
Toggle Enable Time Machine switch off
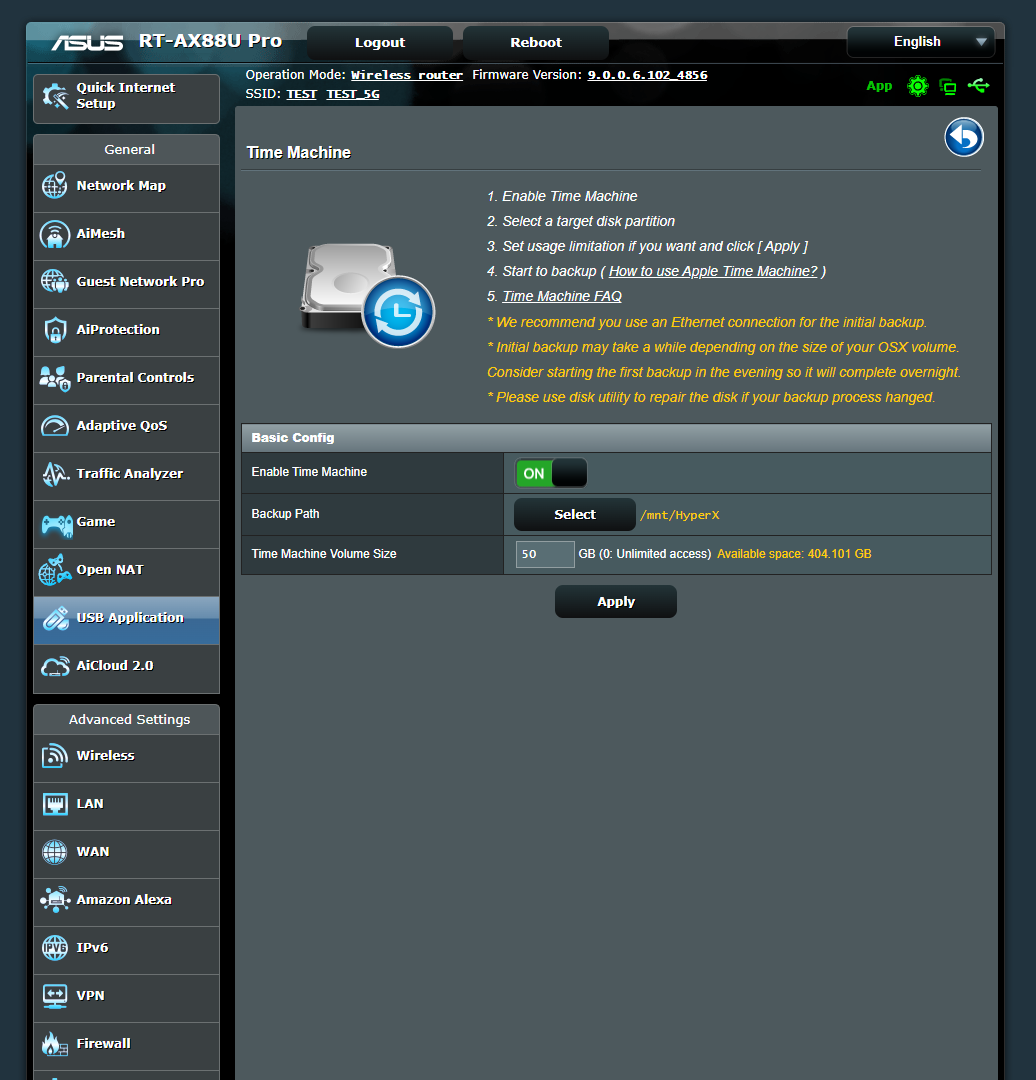click(x=551, y=473)
